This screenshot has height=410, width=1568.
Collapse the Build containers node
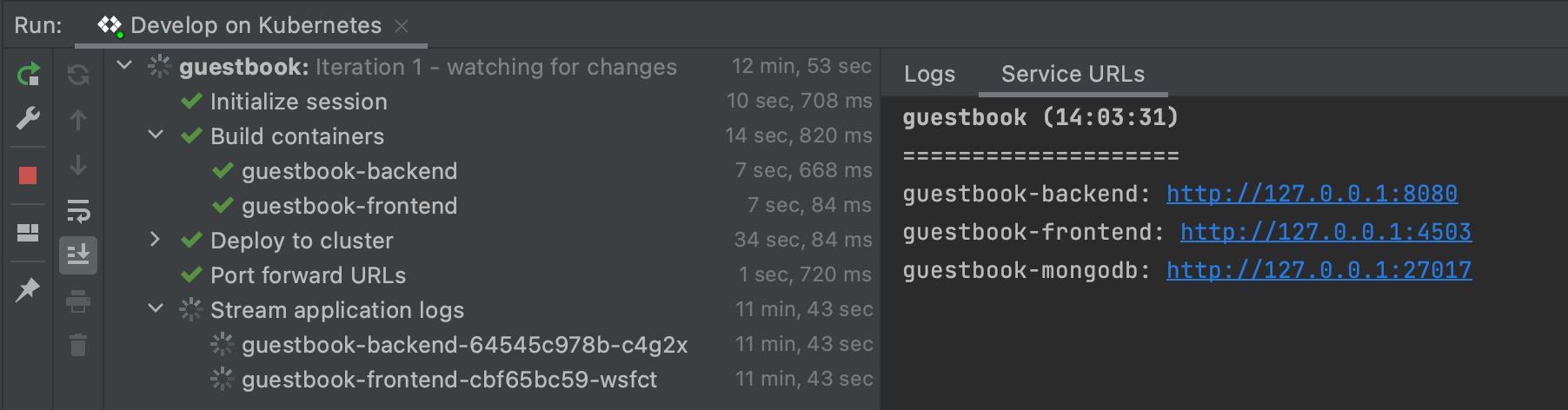pyautogui.click(x=156, y=136)
